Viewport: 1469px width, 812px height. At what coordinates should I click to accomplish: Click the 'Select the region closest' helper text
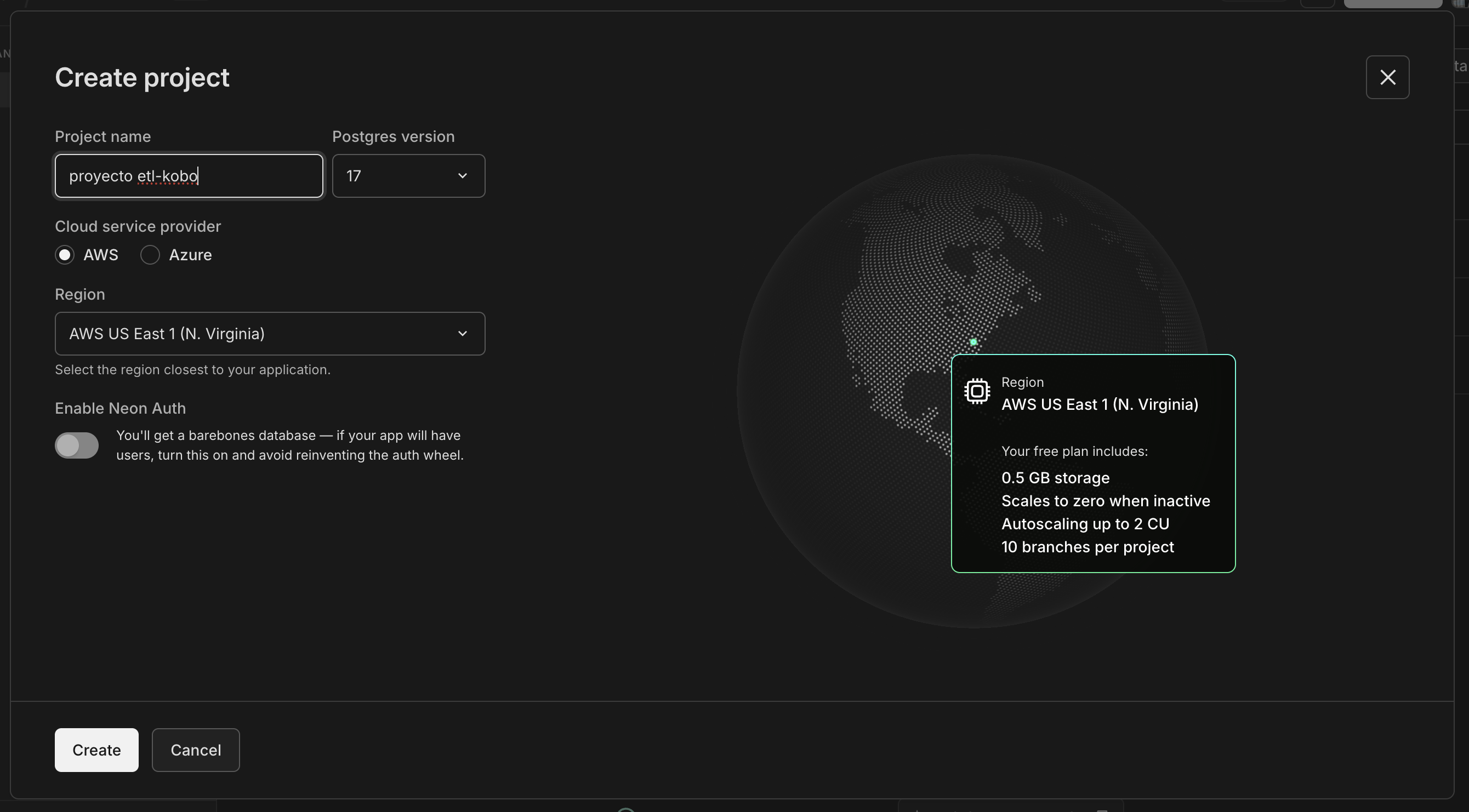192,369
